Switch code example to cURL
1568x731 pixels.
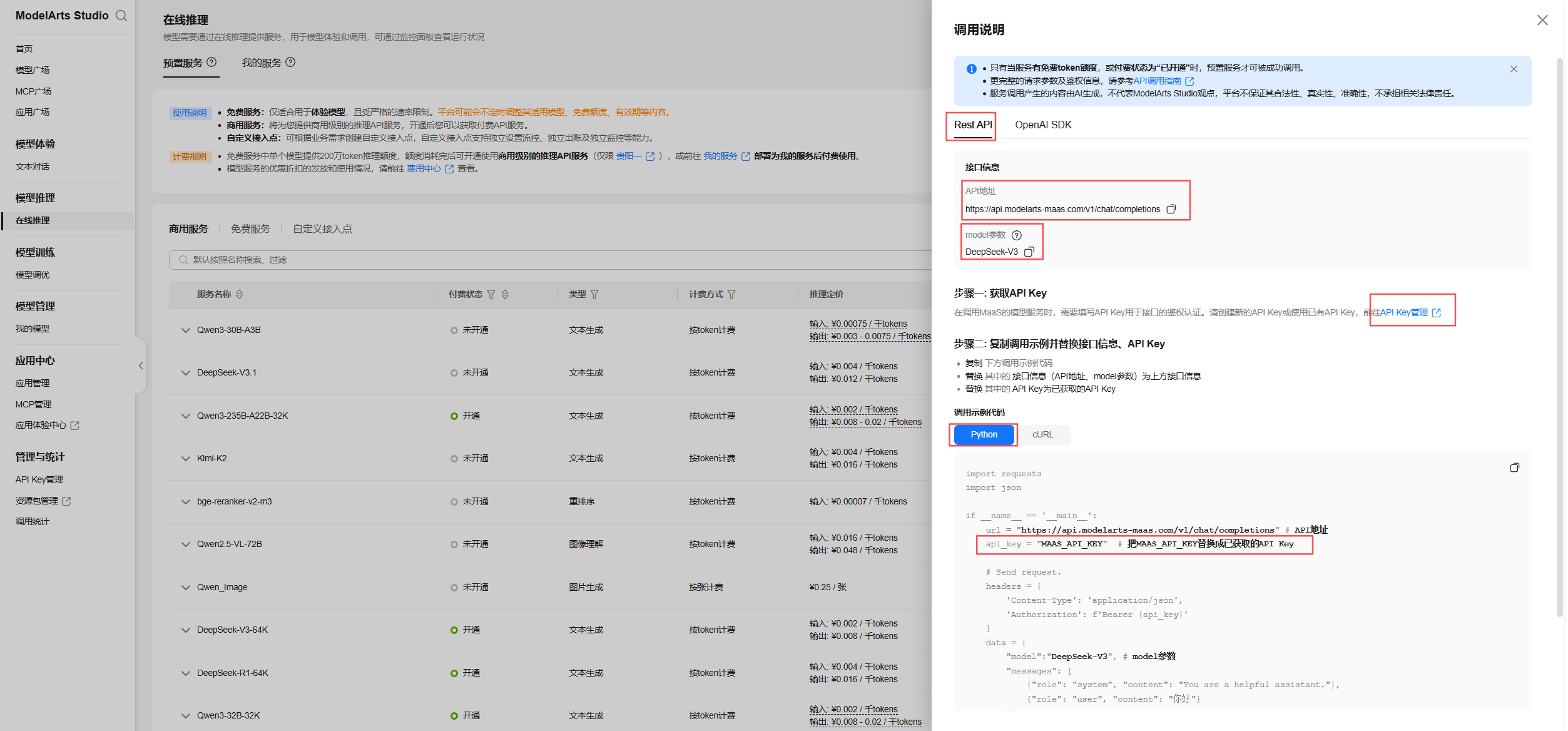(1042, 434)
